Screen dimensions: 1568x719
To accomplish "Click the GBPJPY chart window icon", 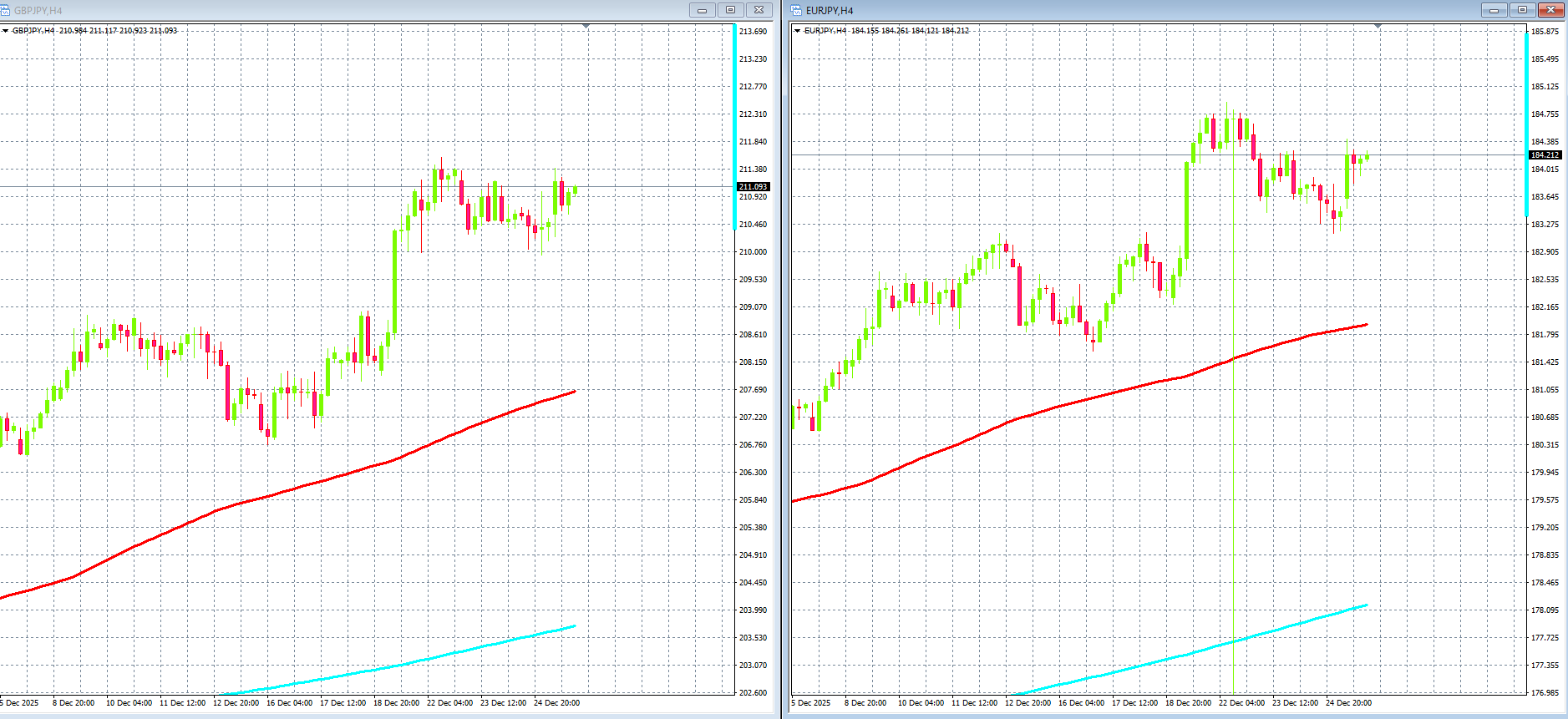I will pos(5,10).
